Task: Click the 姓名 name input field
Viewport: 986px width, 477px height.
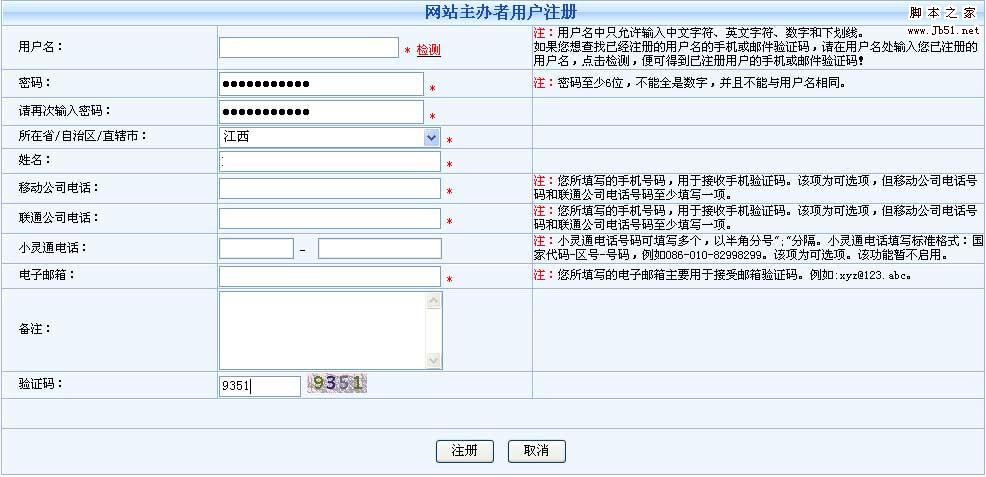Action: [329, 162]
